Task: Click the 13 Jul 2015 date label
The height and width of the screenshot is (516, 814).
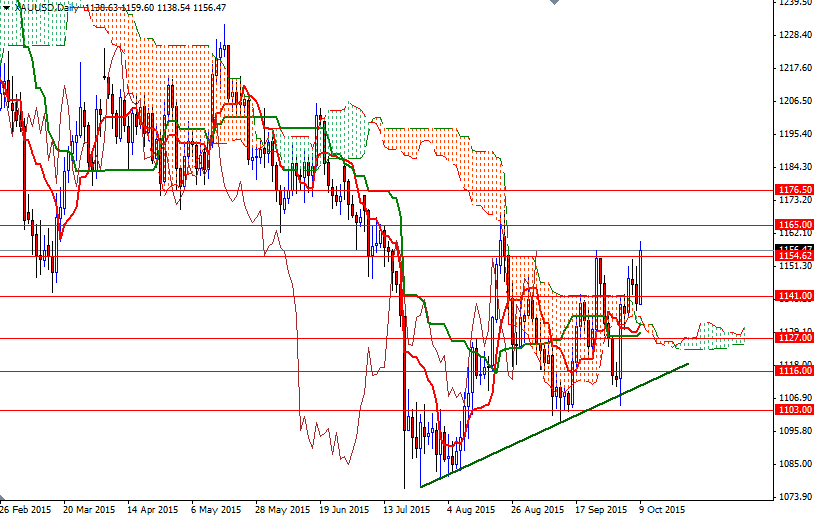Action: [x=408, y=508]
